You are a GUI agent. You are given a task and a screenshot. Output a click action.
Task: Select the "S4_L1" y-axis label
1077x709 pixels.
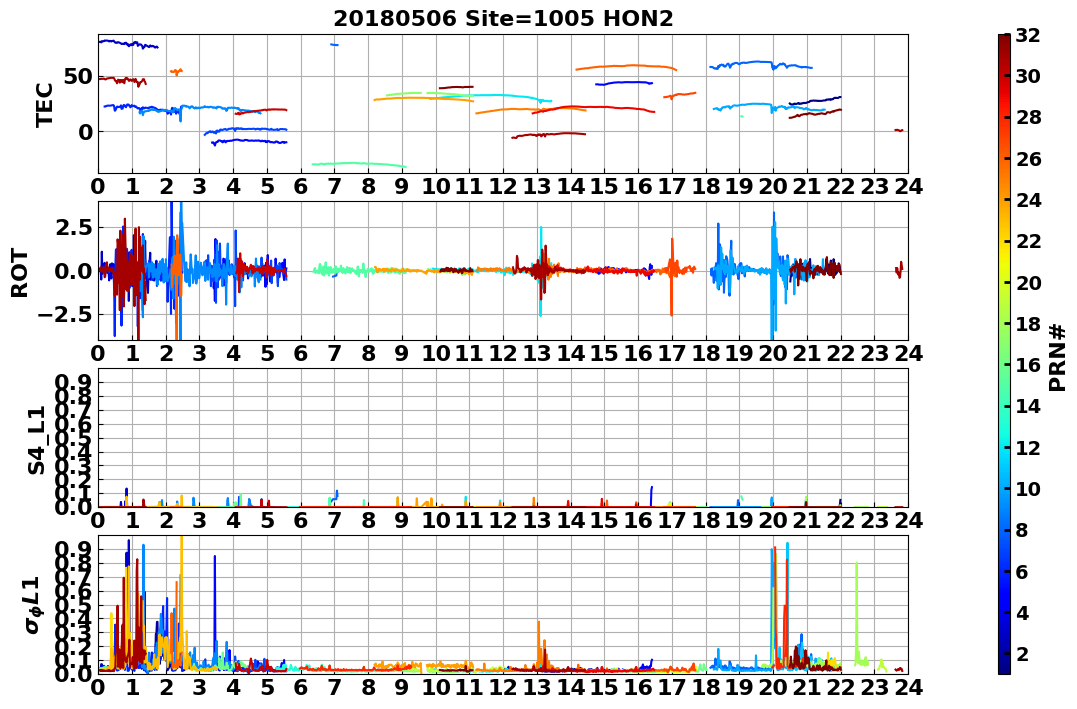click(36, 440)
